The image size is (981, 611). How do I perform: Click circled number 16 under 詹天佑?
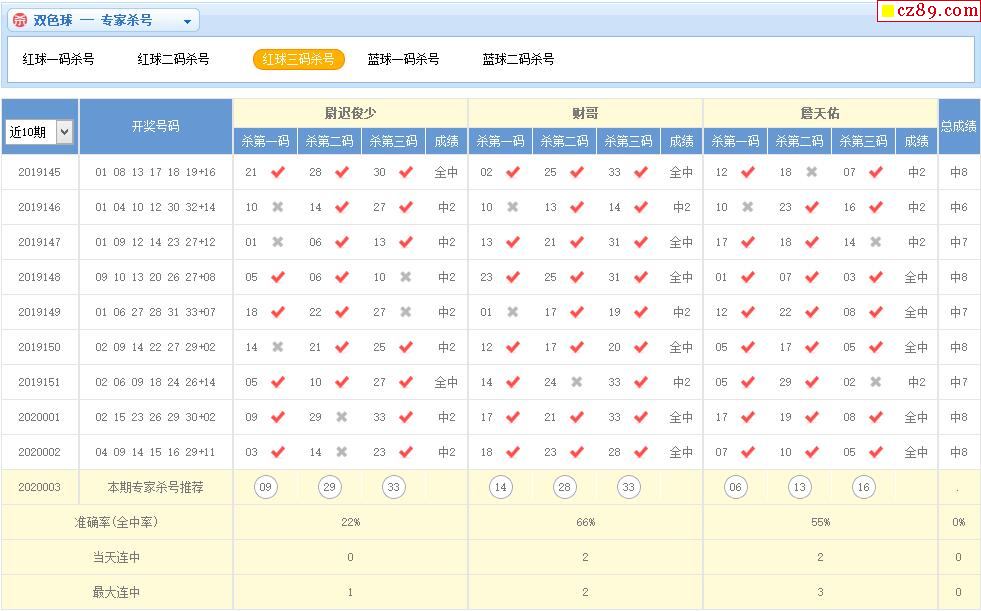pos(863,487)
